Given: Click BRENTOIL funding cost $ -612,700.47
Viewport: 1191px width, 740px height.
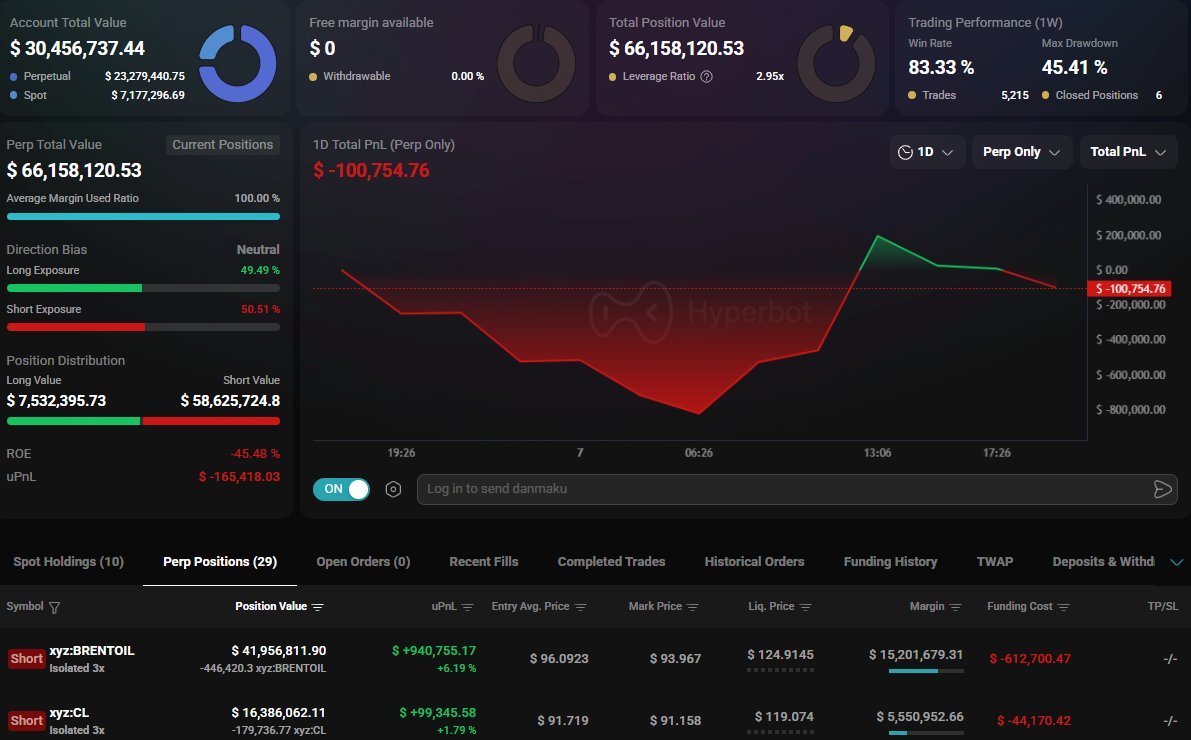Looking at the screenshot, I should [1030, 659].
